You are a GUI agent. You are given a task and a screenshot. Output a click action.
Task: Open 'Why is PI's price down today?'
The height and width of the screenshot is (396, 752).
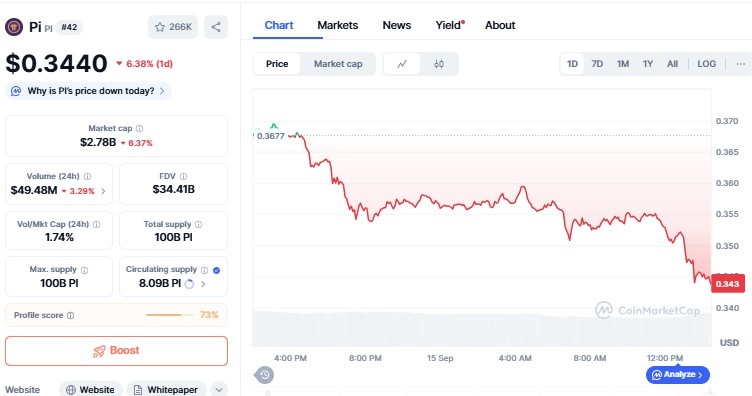89,91
